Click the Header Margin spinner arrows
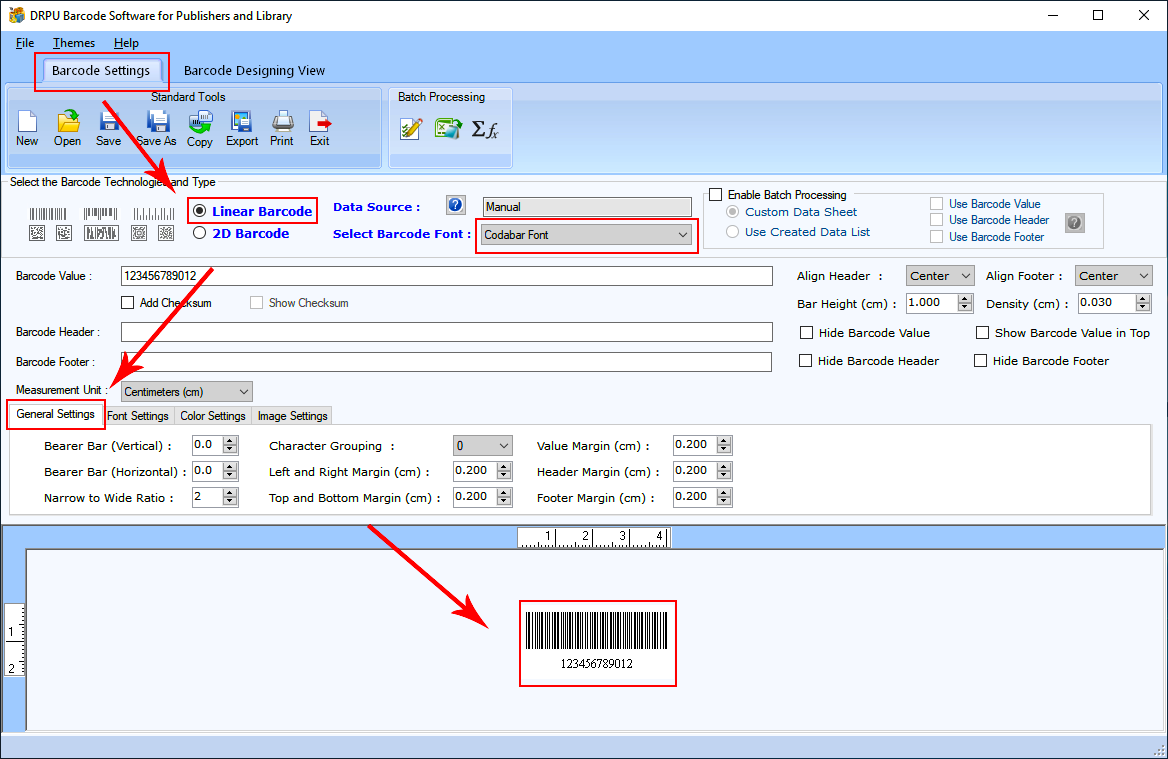This screenshot has width=1168, height=759. click(x=725, y=471)
